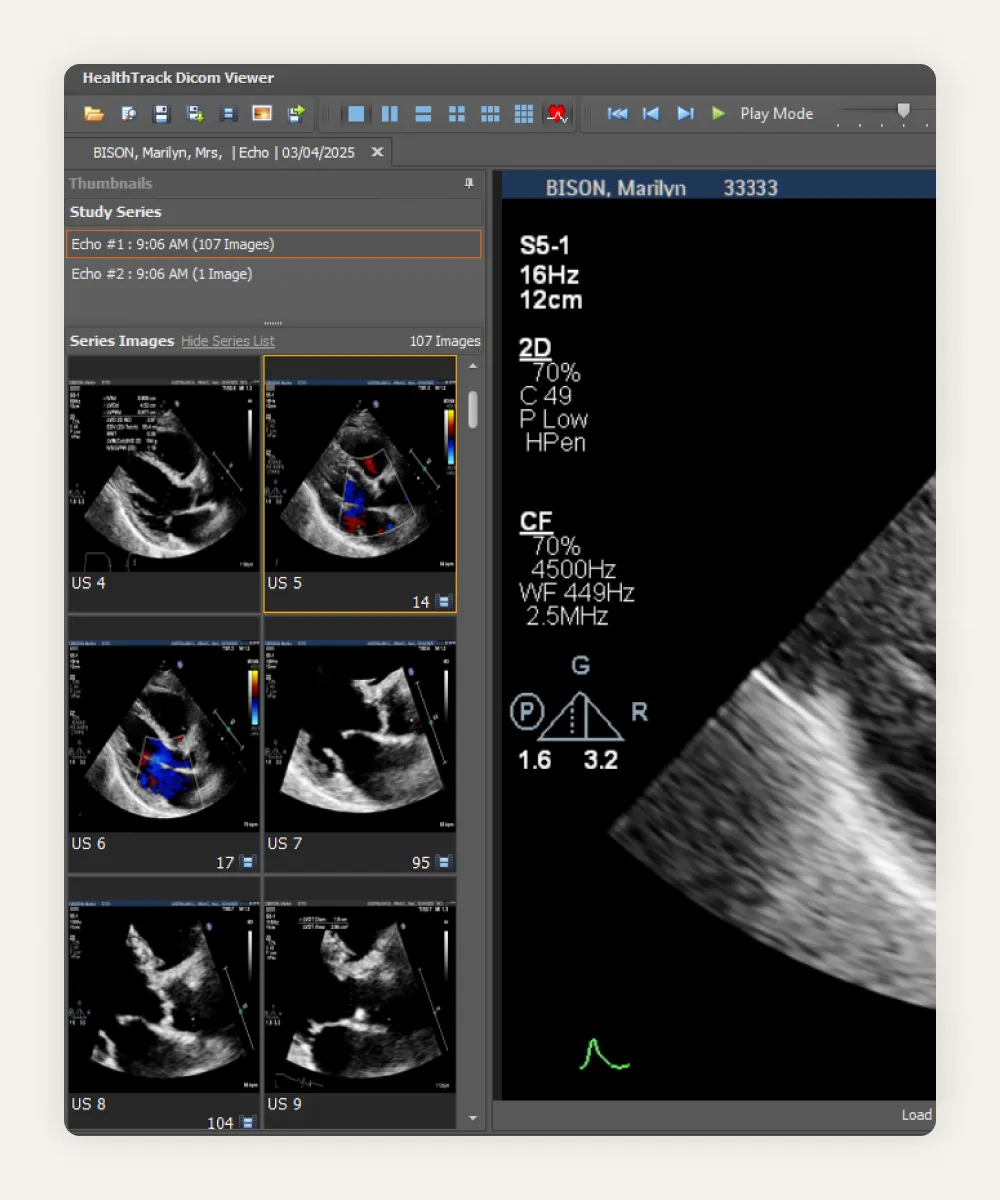Click the 33333 patient ID text

click(x=750, y=188)
